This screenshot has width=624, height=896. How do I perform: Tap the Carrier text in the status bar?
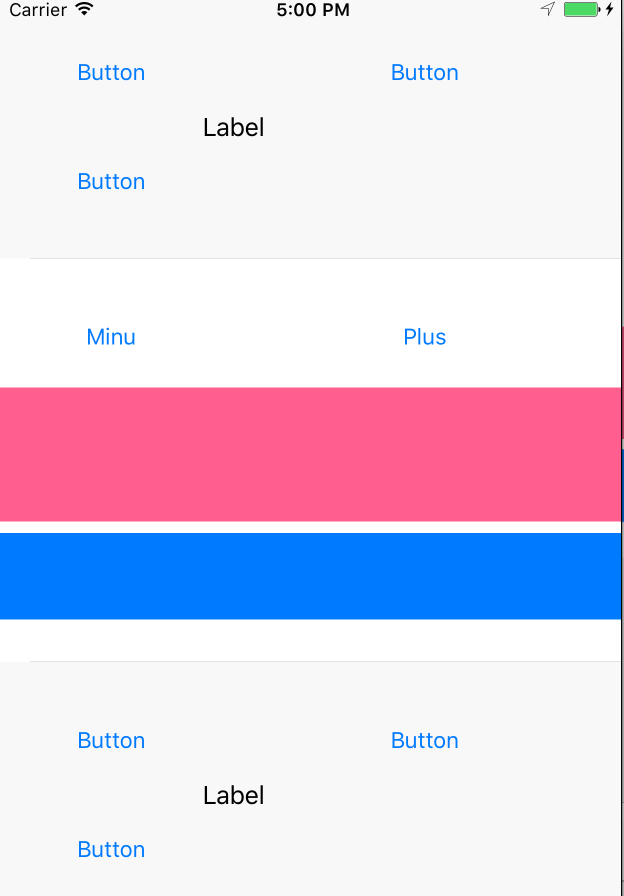pos(37,10)
